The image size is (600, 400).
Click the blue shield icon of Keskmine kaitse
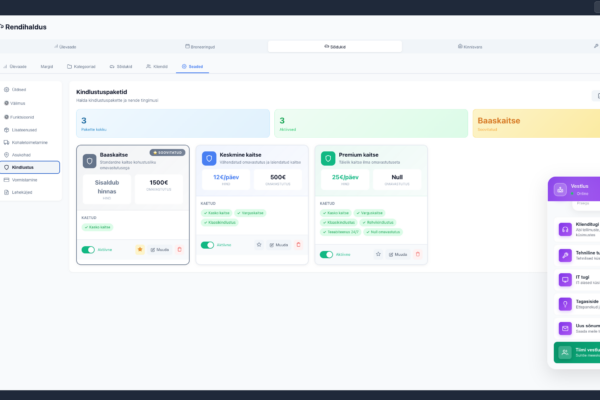pyautogui.click(x=209, y=158)
